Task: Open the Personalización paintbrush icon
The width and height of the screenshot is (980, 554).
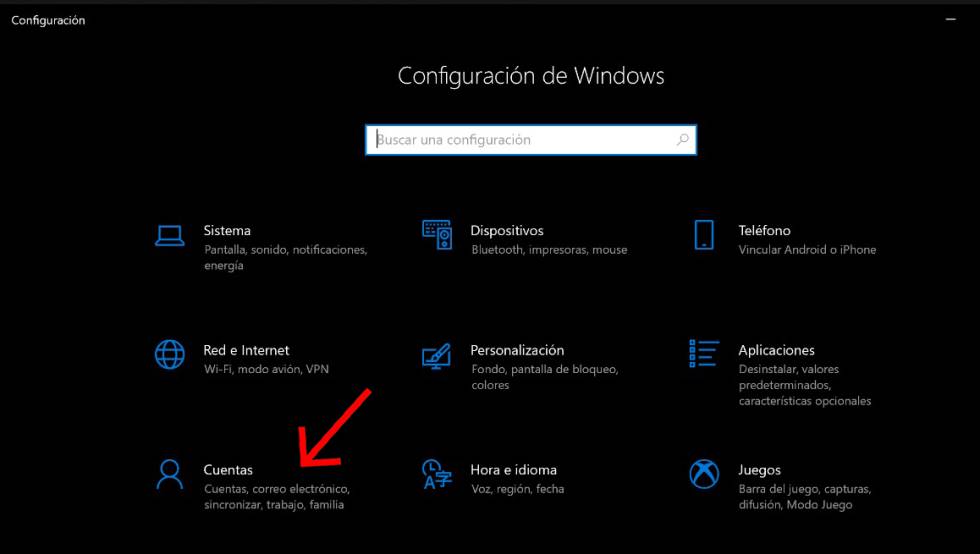Action: (436, 356)
